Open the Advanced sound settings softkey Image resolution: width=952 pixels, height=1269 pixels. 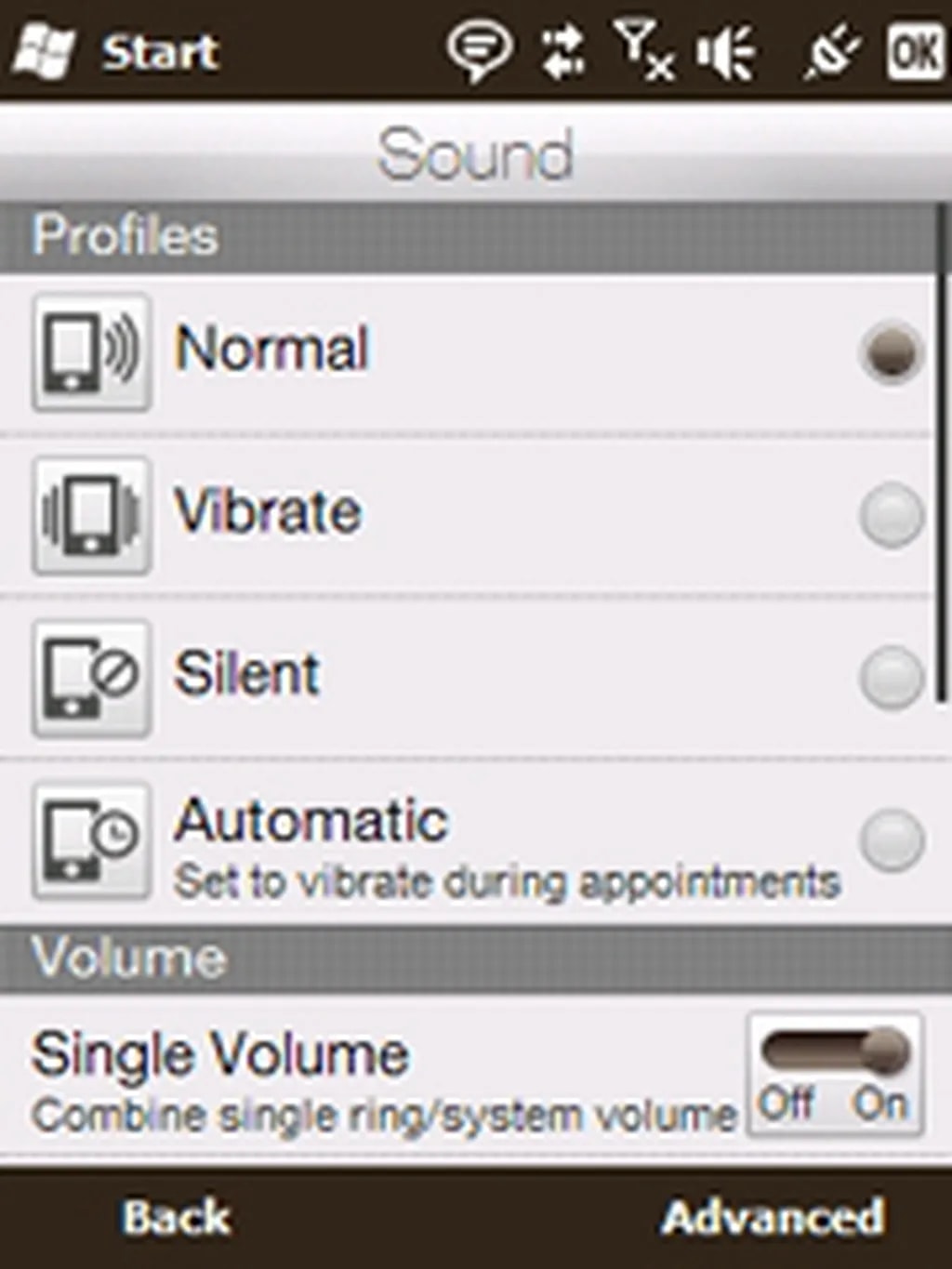click(x=772, y=1217)
